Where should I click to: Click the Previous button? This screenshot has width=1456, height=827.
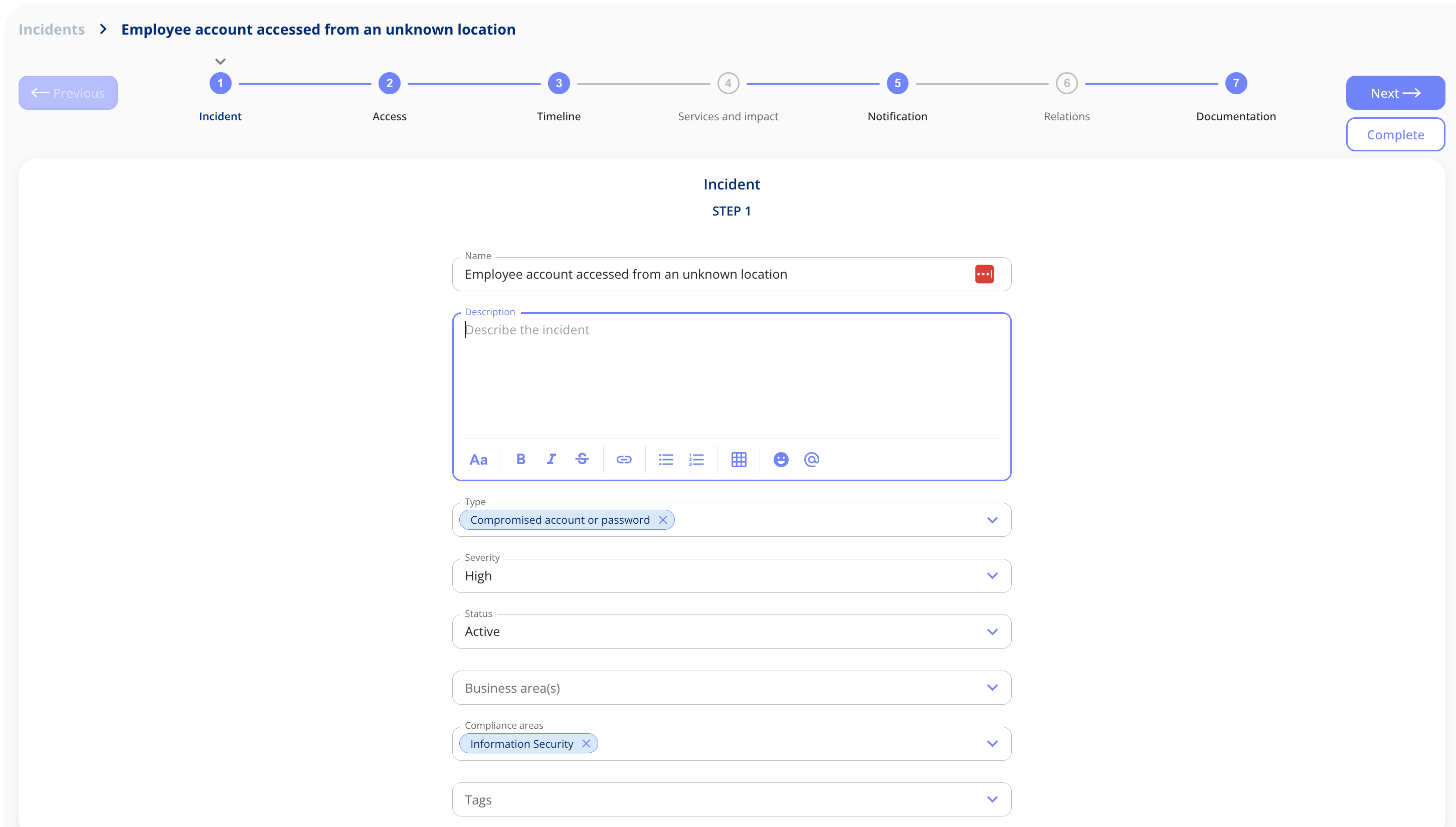coord(68,93)
